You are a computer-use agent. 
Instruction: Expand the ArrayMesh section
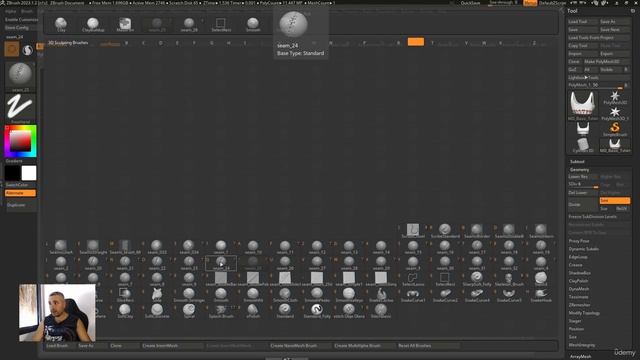(x=581, y=356)
